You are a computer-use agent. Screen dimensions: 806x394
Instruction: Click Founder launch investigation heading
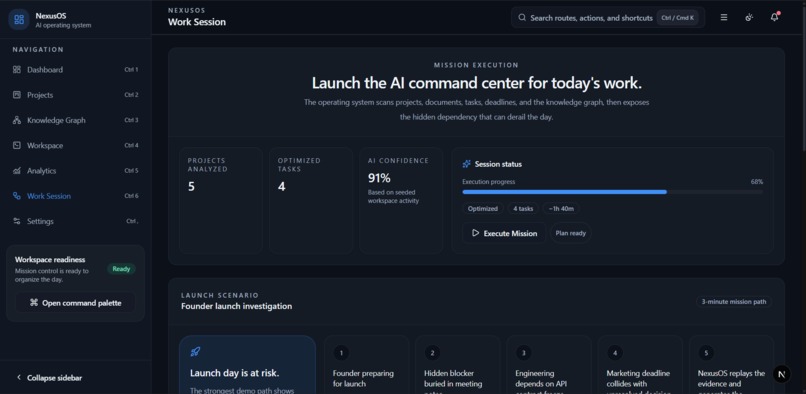[x=236, y=306]
